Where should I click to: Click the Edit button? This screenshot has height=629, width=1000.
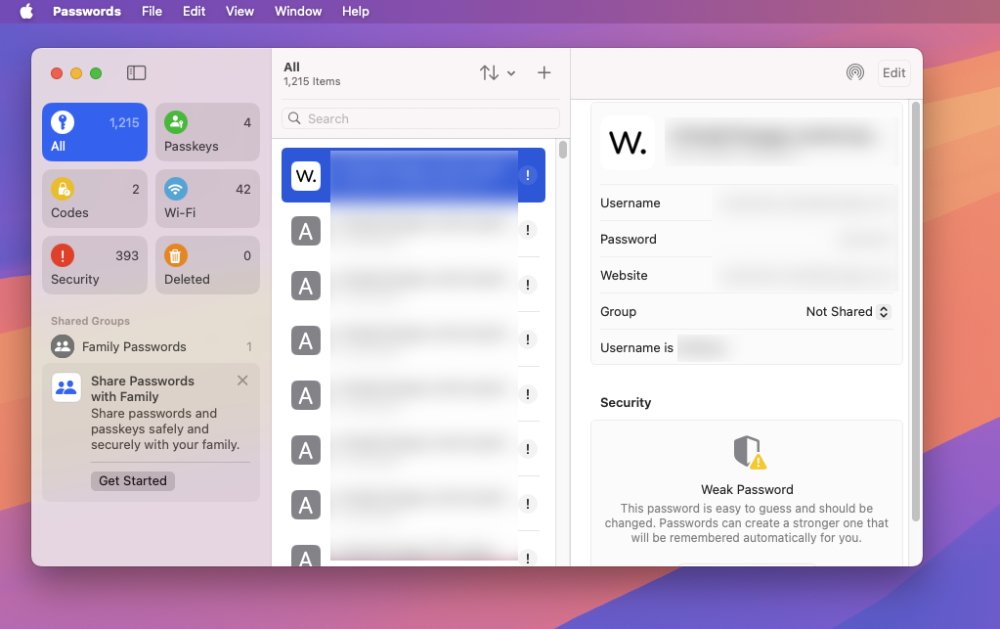[x=893, y=73]
